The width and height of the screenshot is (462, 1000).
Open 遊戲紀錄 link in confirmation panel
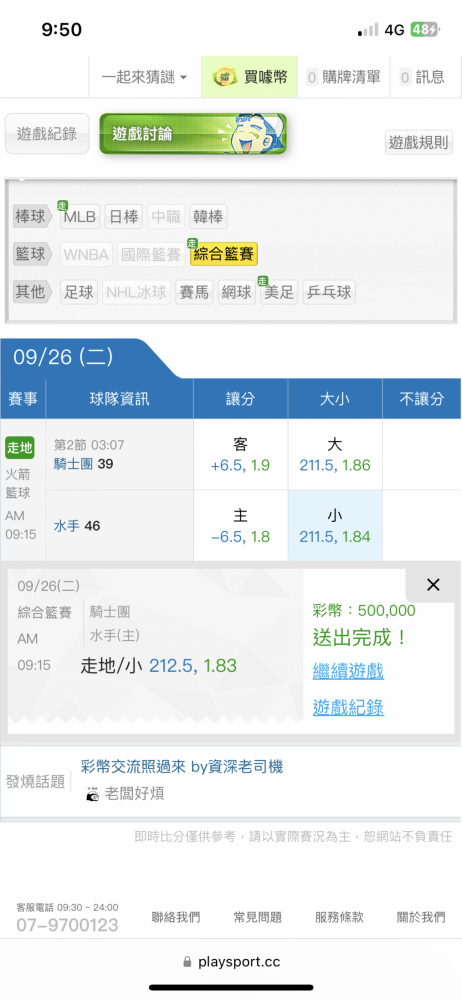click(348, 707)
